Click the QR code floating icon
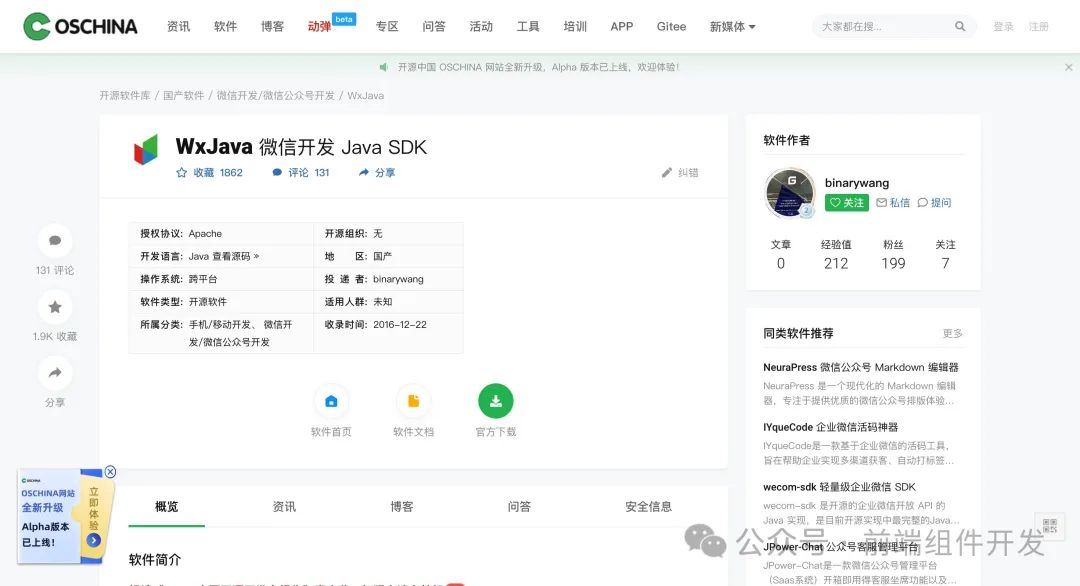Image resolution: width=1080 pixels, height=586 pixels. point(1050,527)
